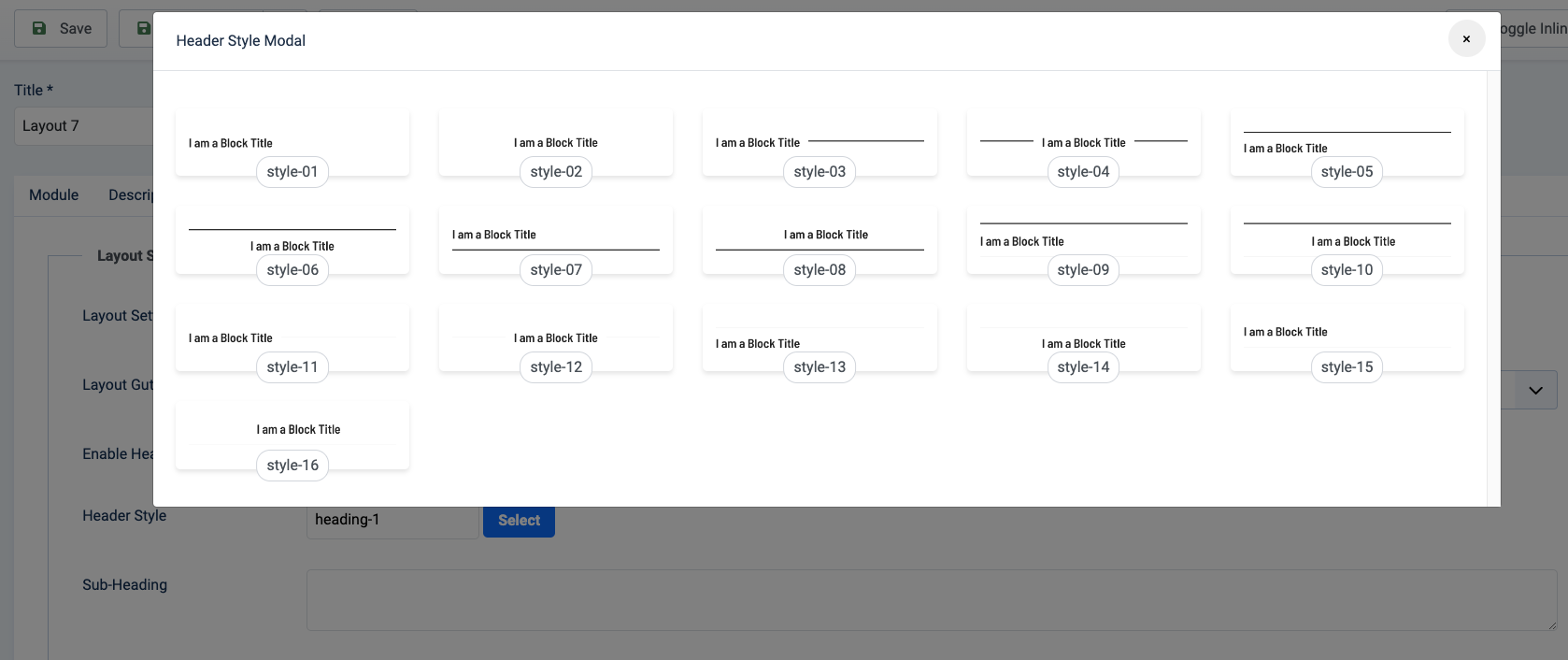Close the Header Style Modal

click(1466, 39)
